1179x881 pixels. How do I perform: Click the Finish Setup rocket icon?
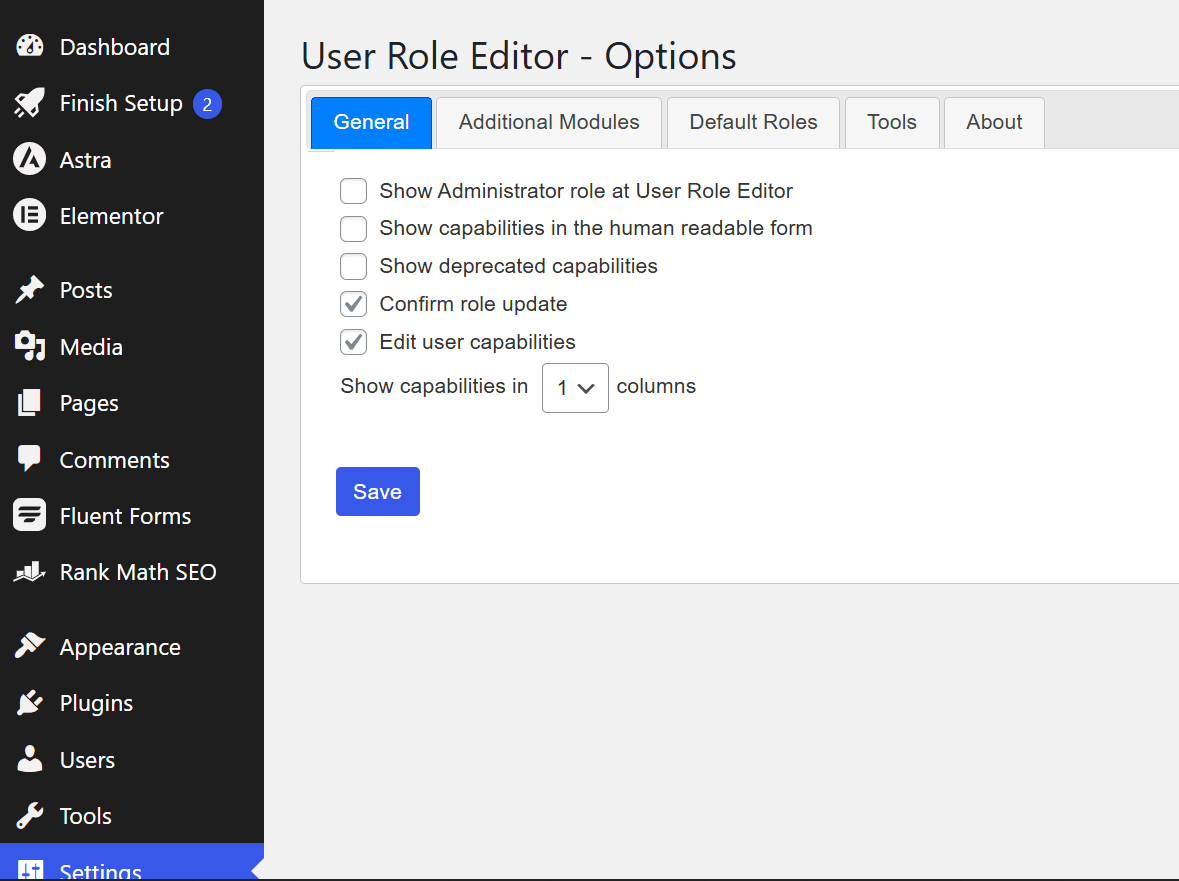tap(30, 103)
